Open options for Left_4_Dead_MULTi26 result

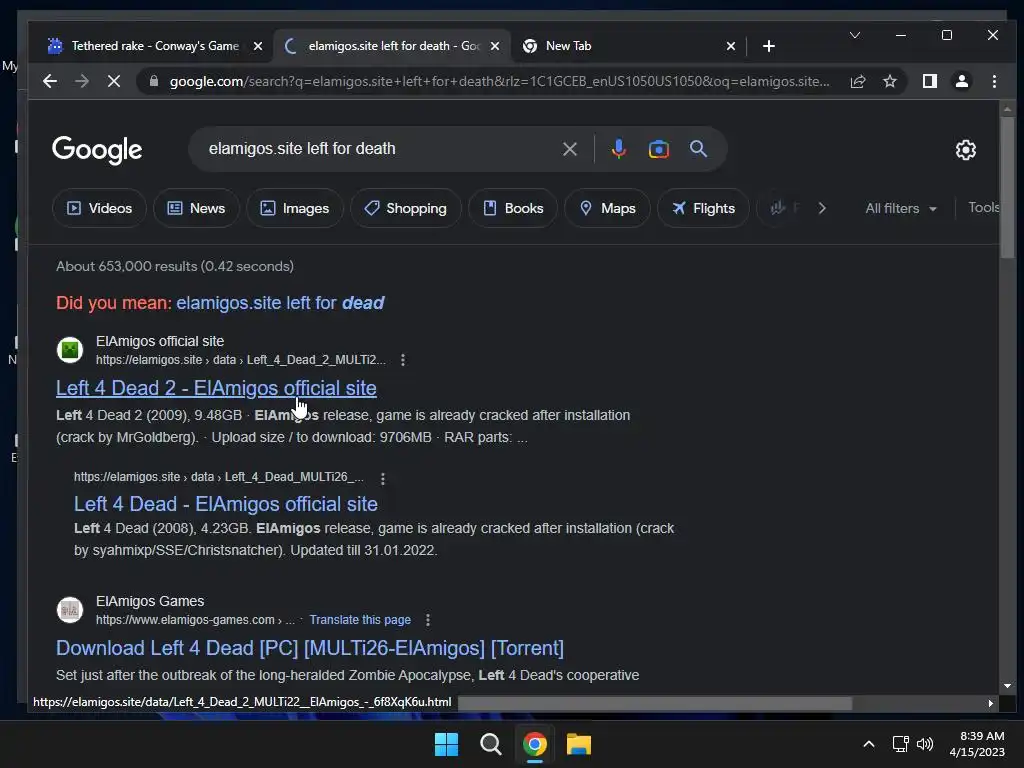[x=383, y=478]
